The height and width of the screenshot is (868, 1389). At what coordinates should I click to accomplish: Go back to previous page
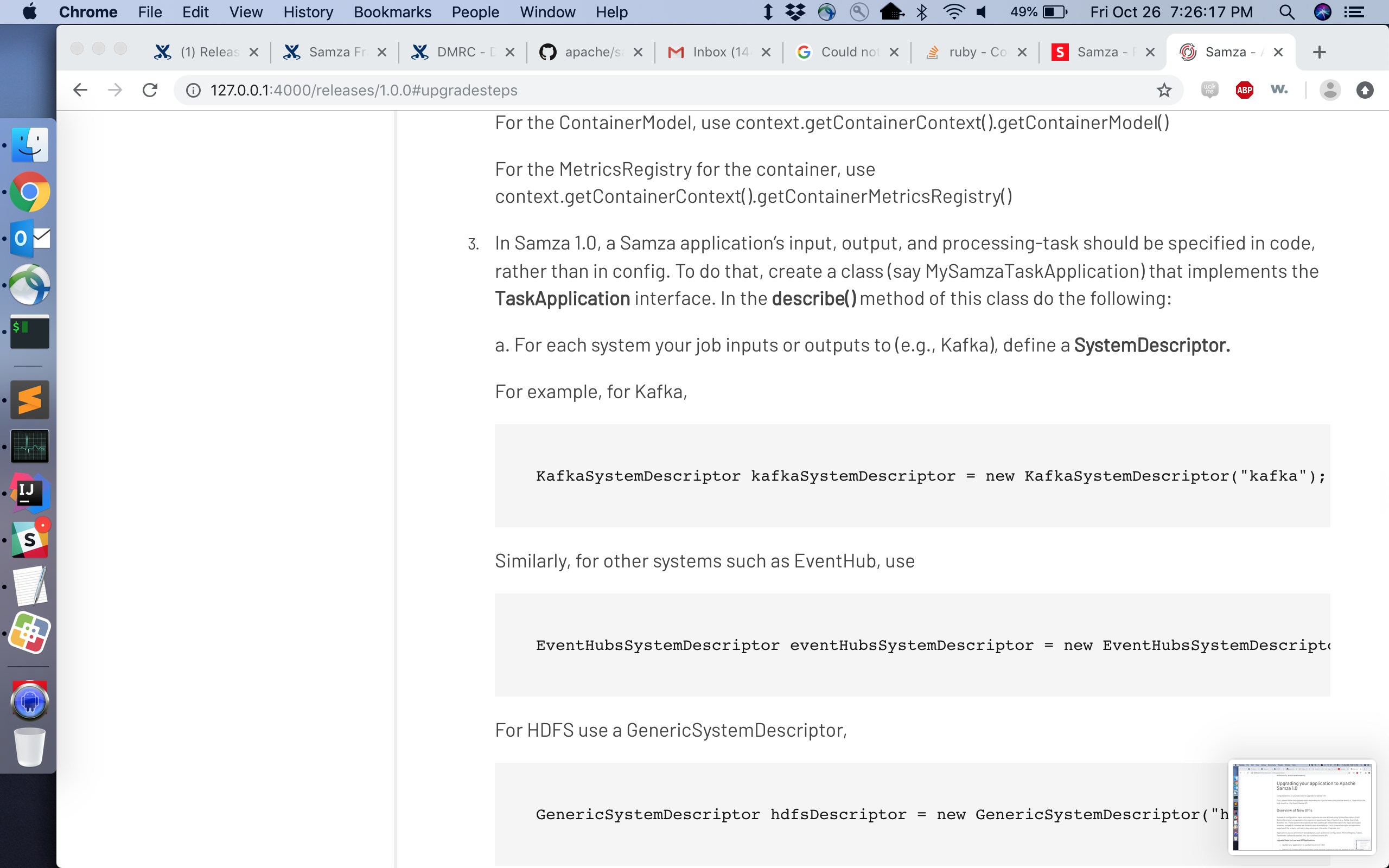(x=80, y=90)
